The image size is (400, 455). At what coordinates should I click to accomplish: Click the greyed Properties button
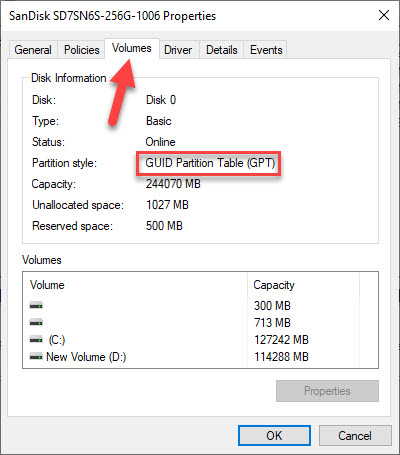point(327,391)
